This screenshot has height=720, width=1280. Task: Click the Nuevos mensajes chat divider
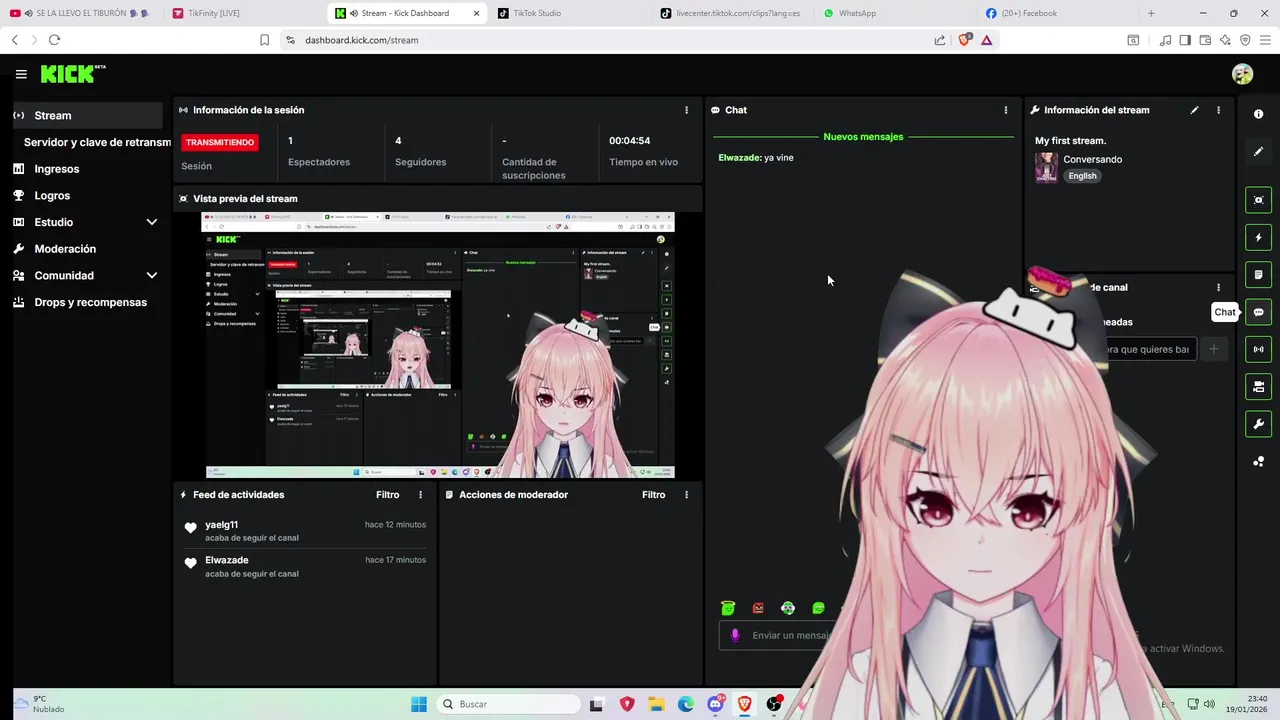coord(863,137)
